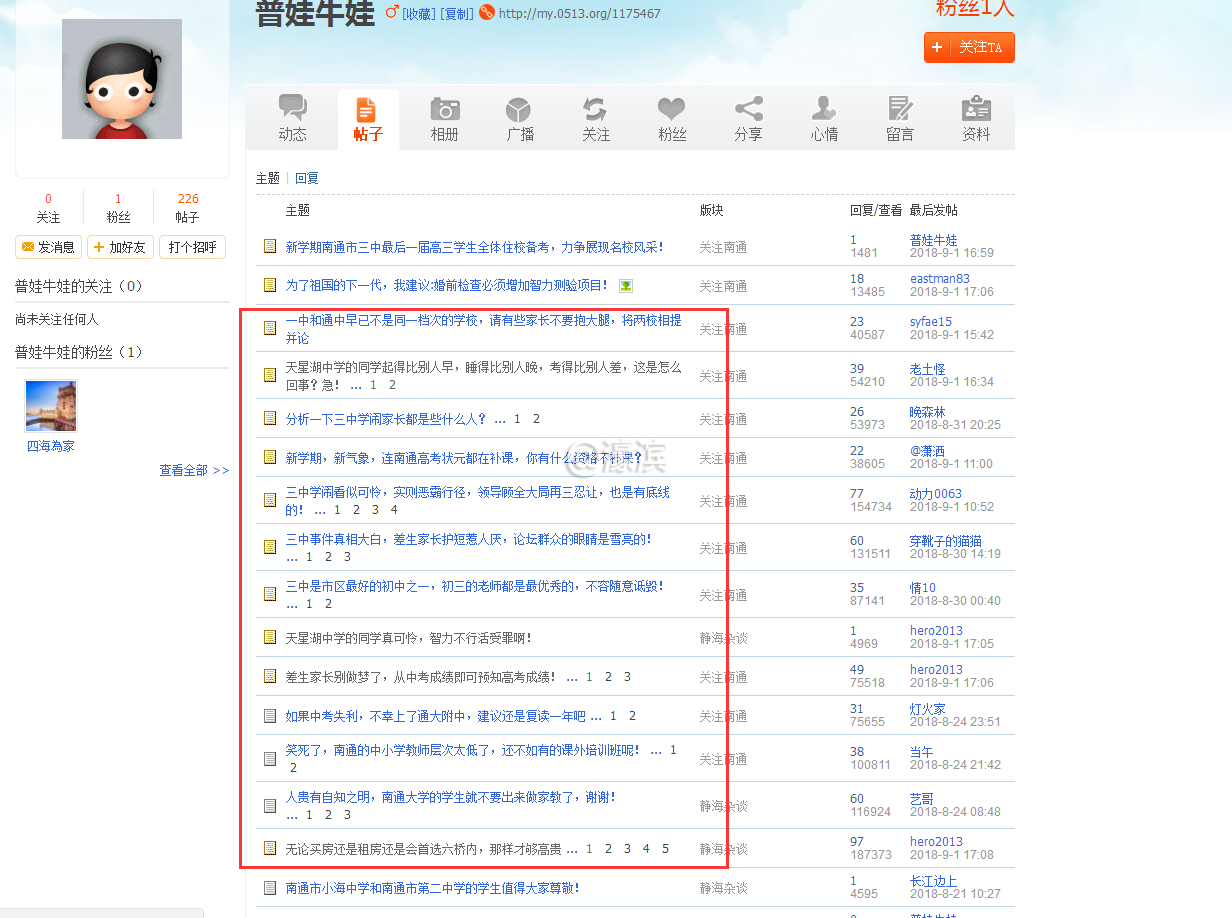Expand fan list via 查看全部 link
This screenshot has height=918, width=1232.
194,470
